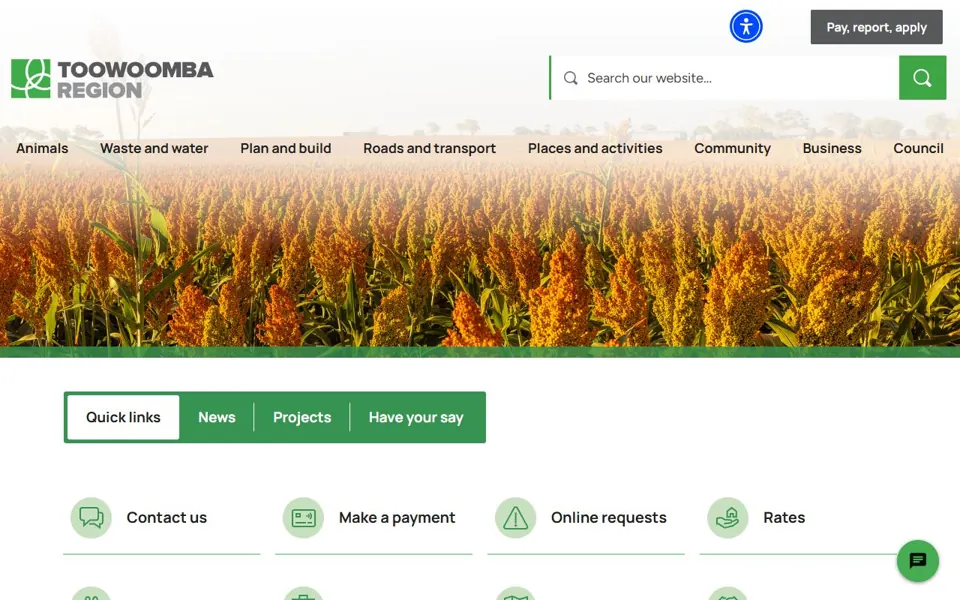Click the magnifier icon inside search field
This screenshot has width=960, height=600.
[x=571, y=78]
